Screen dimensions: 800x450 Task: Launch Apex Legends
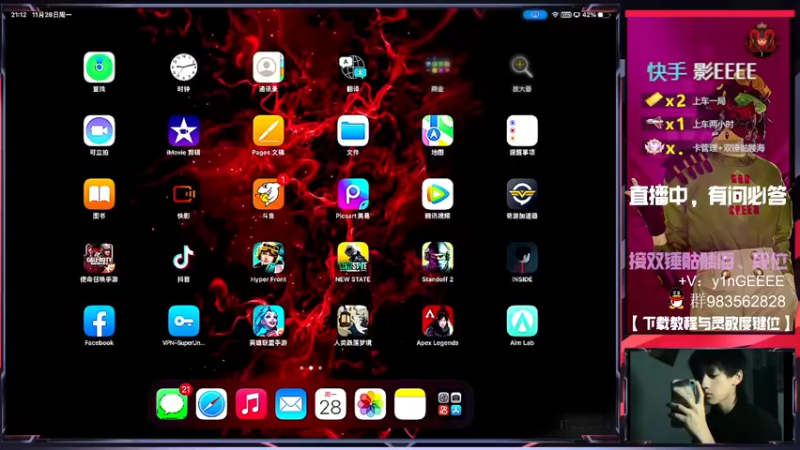(437, 321)
